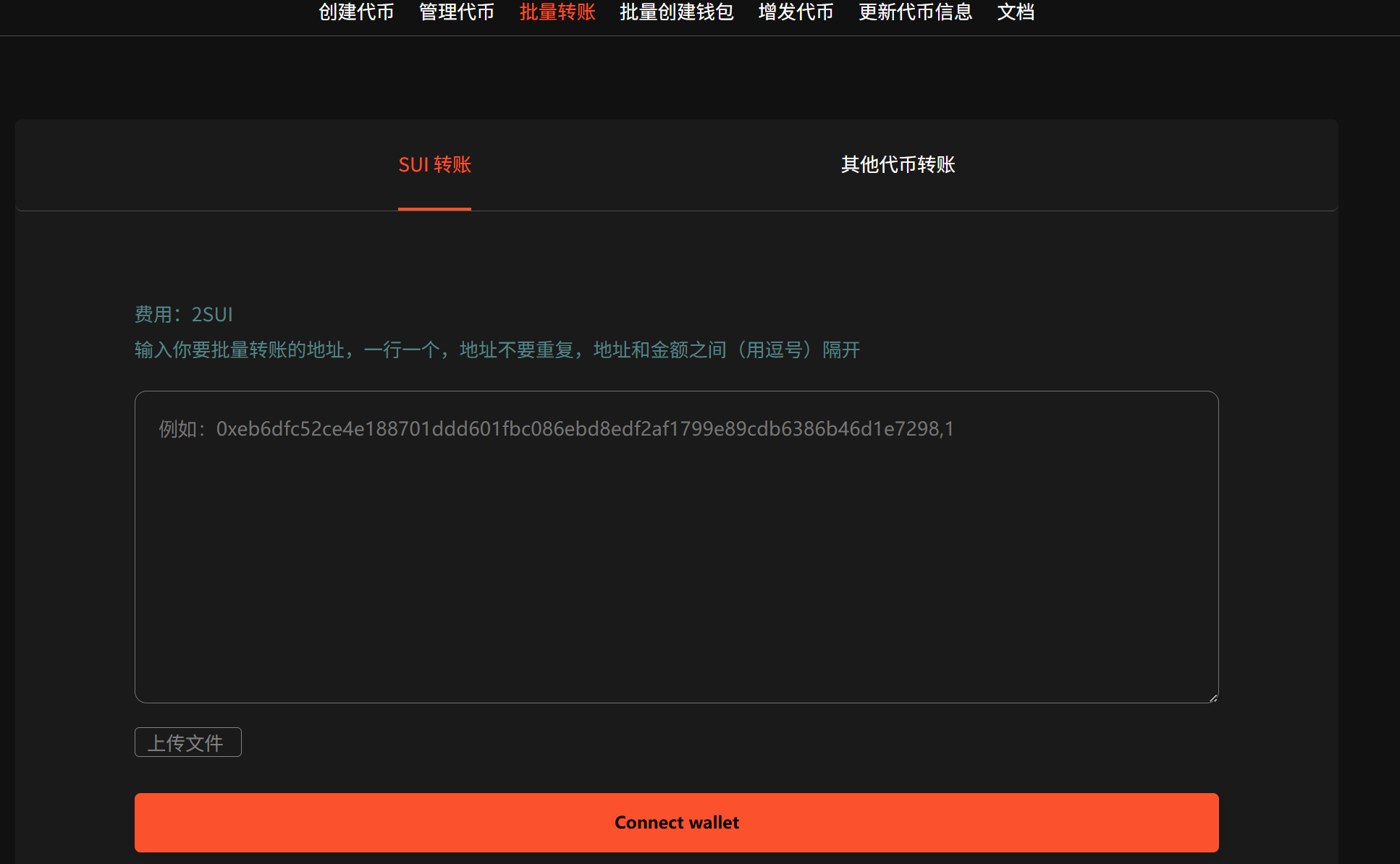Go to 管理代币 page
The width and height of the screenshot is (1400, 864).
click(457, 12)
